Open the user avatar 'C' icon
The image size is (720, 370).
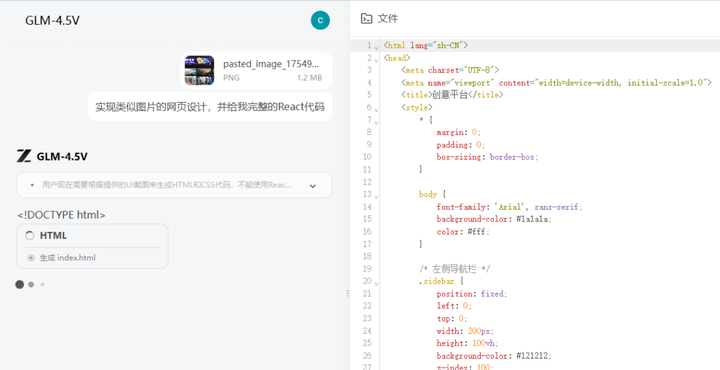tap(320, 20)
